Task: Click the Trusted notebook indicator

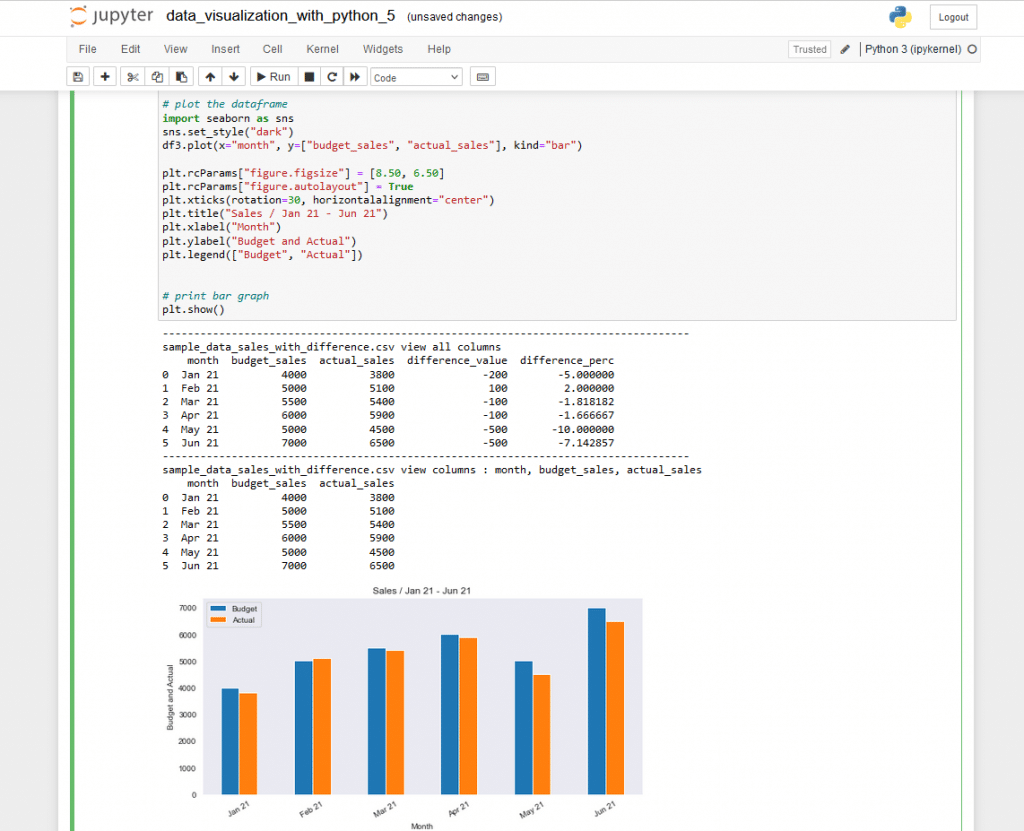Action: [x=810, y=50]
